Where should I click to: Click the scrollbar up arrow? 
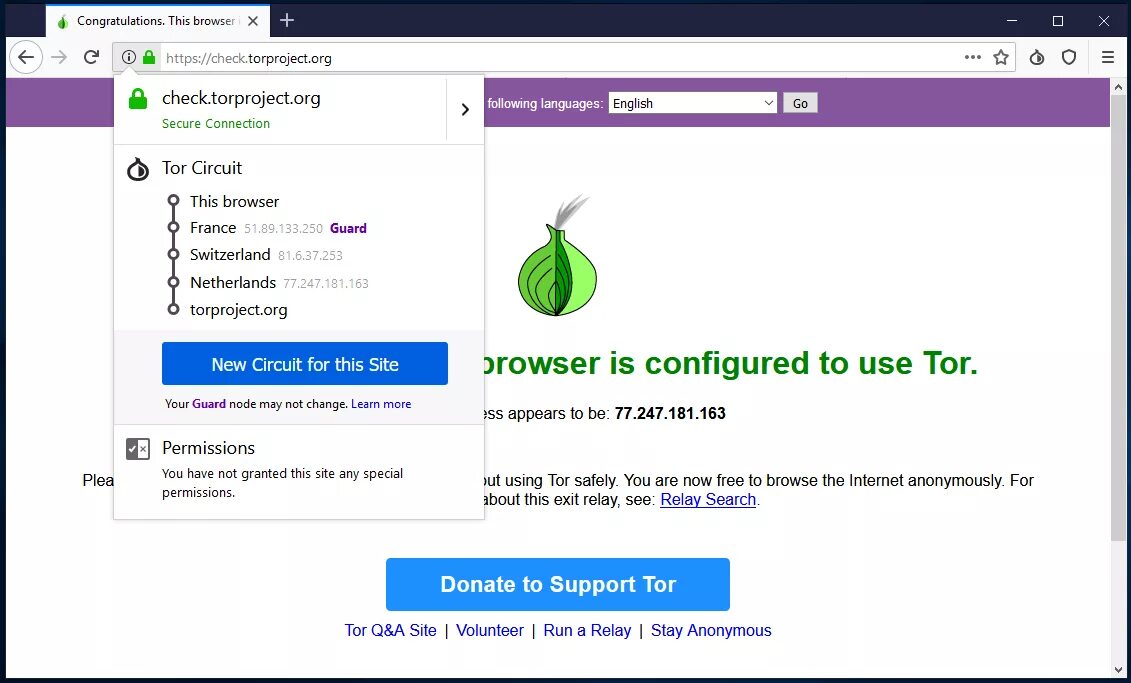pyautogui.click(x=1119, y=87)
